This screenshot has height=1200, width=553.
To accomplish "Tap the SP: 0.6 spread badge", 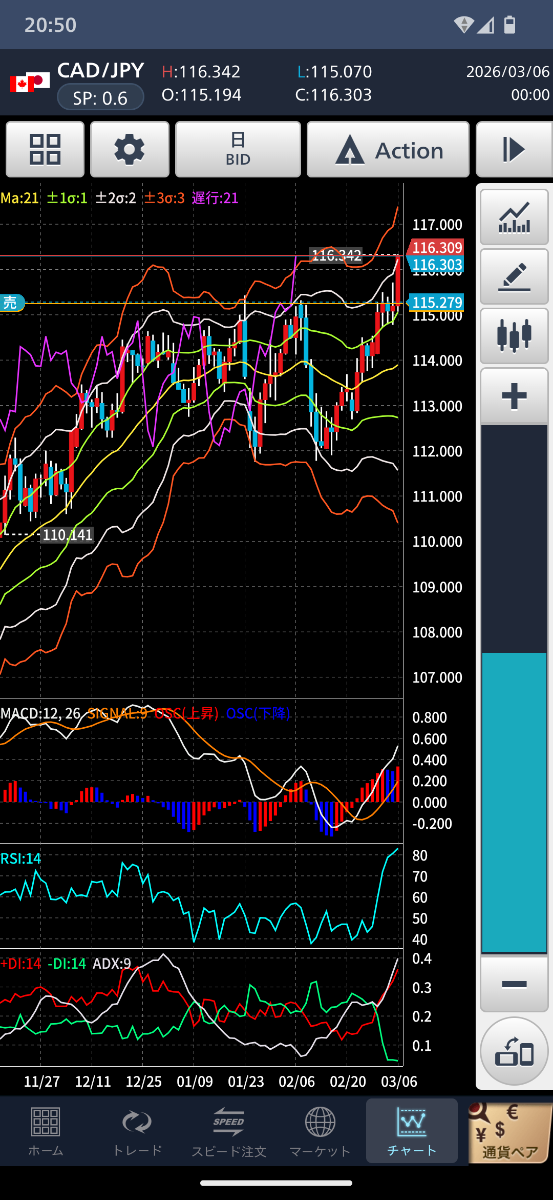I will pyautogui.click(x=100, y=98).
